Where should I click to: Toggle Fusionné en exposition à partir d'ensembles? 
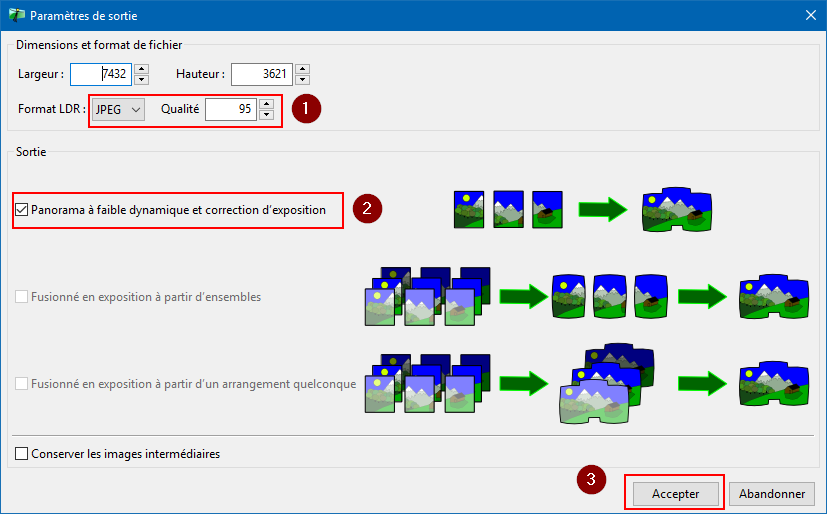coord(22,297)
